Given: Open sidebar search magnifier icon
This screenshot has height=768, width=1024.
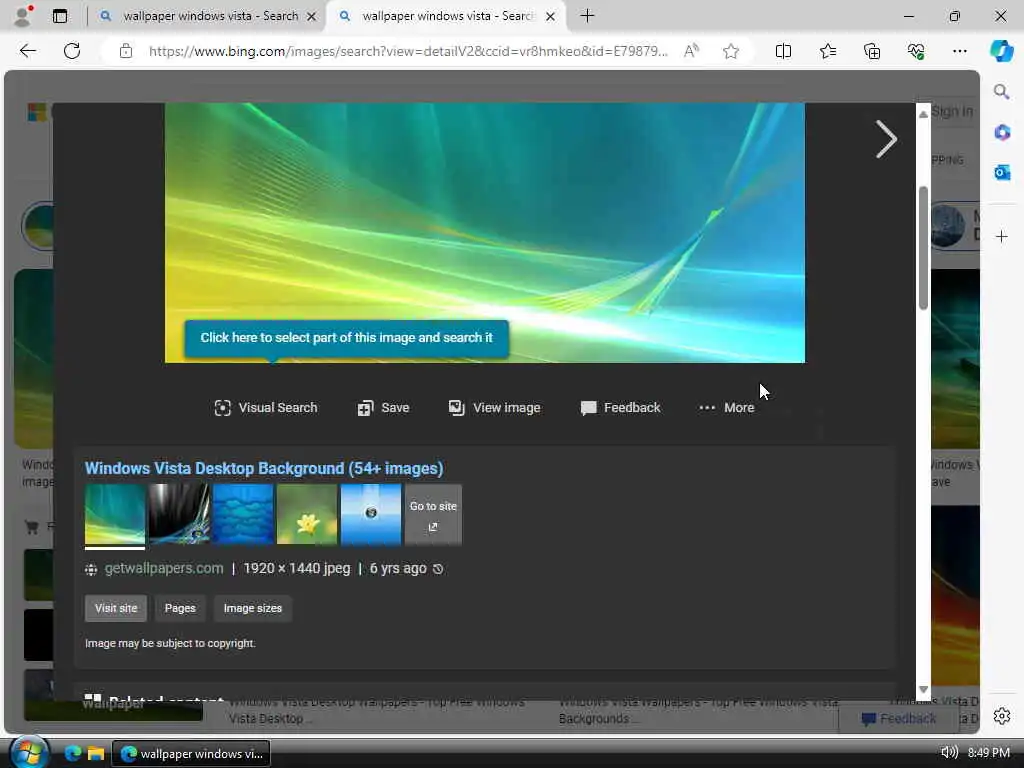Looking at the screenshot, I should pyautogui.click(x=1001, y=91).
